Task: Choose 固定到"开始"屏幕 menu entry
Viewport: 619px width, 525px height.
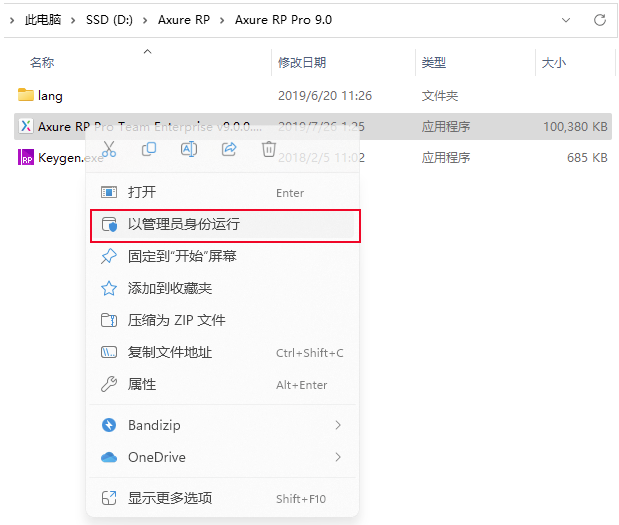Action: pos(223,256)
